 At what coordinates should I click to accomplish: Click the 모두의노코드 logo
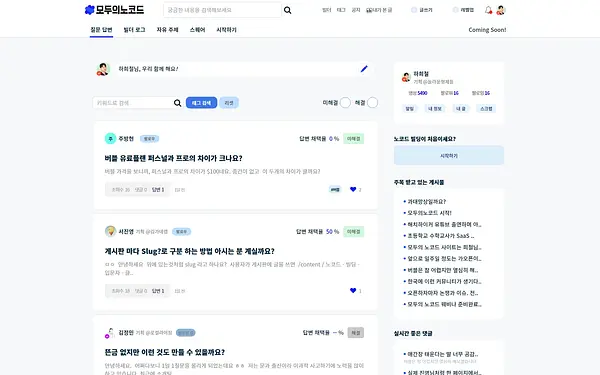(x=114, y=10)
